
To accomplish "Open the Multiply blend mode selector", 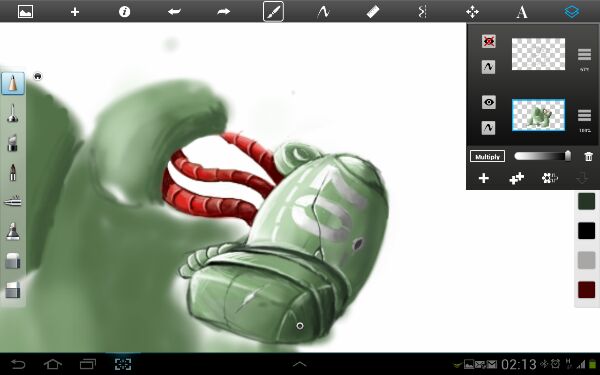I will [x=487, y=157].
